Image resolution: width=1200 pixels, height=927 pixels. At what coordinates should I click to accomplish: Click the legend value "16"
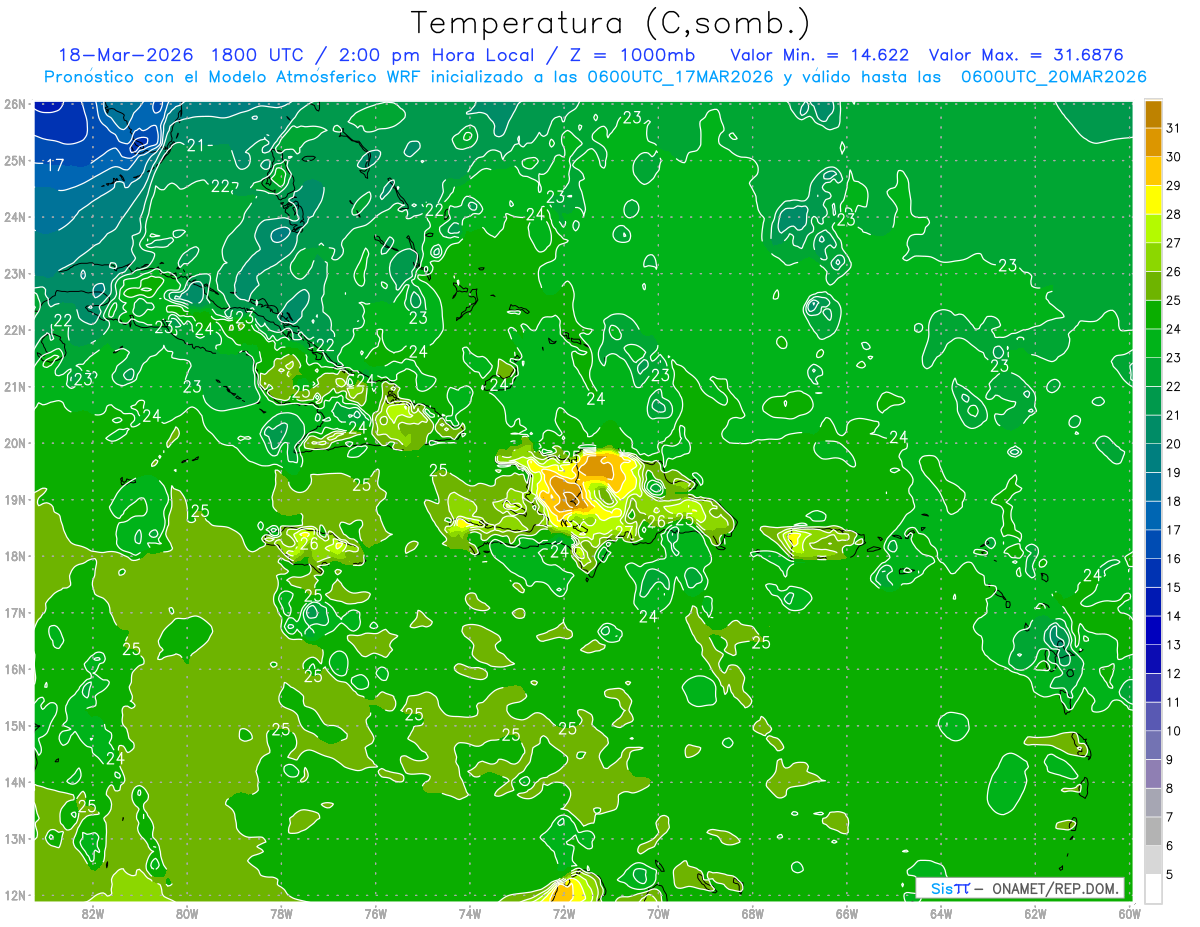(x=1174, y=559)
